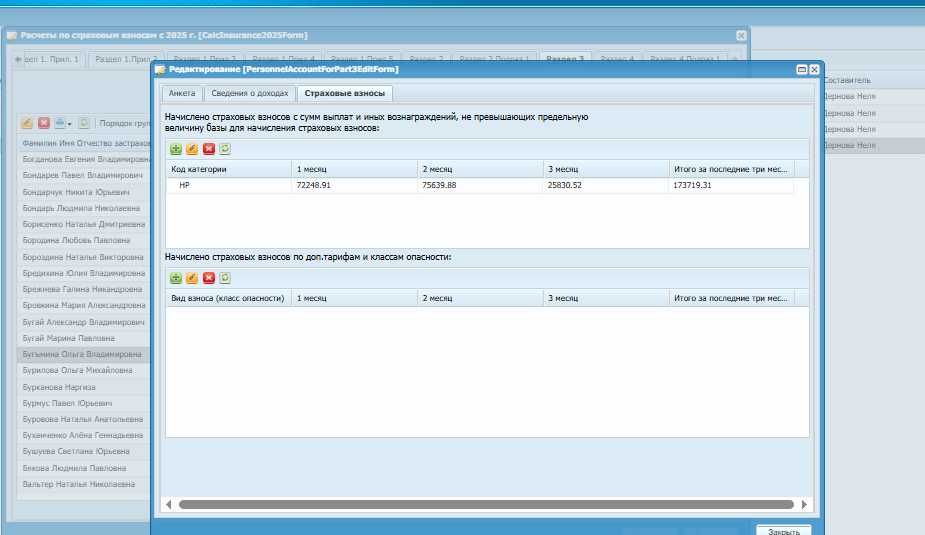Click delete icon in background persons list toolbar
Viewport: 925px width, 535px height.
click(x=44, y=123)
